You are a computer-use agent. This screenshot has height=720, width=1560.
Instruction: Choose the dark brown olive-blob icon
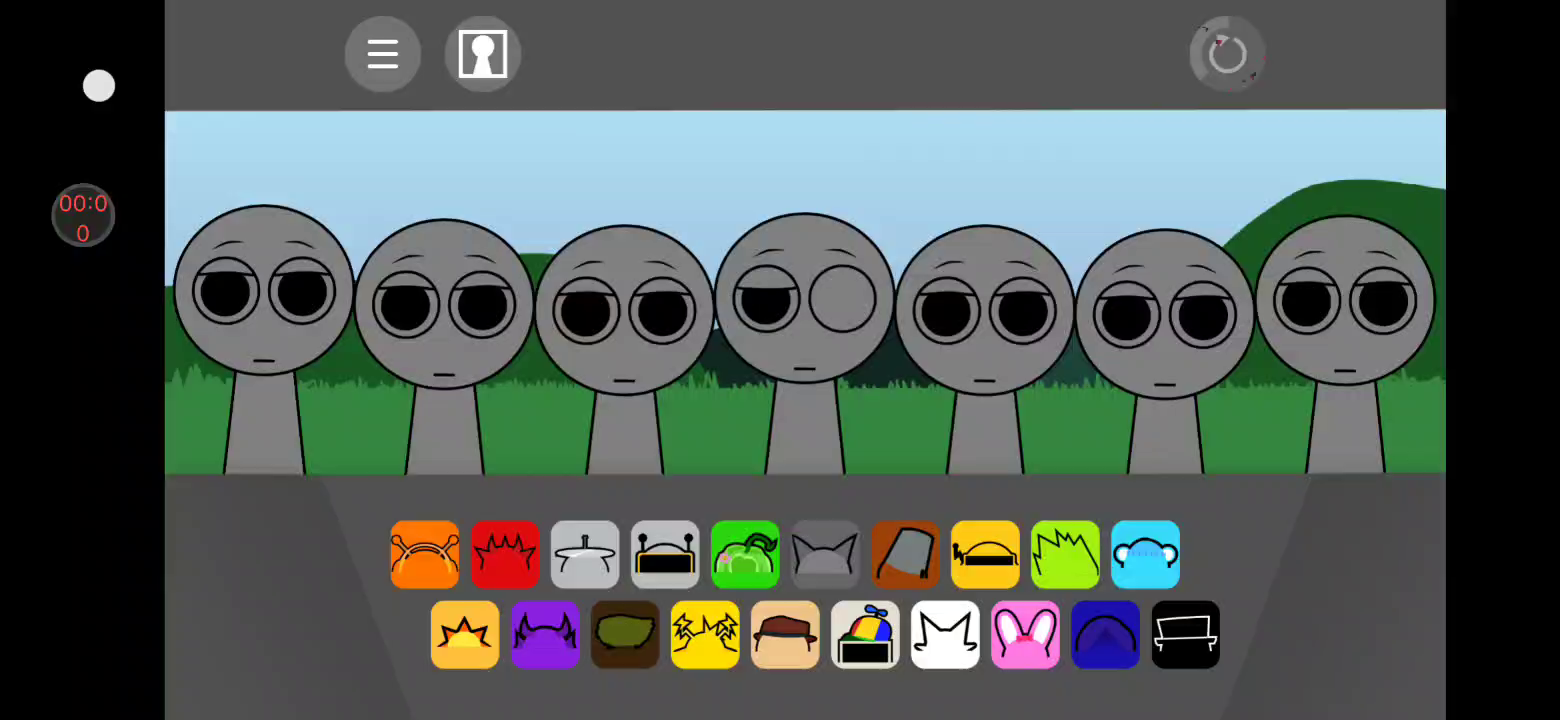pyautogui.click(x=625, y=635)
